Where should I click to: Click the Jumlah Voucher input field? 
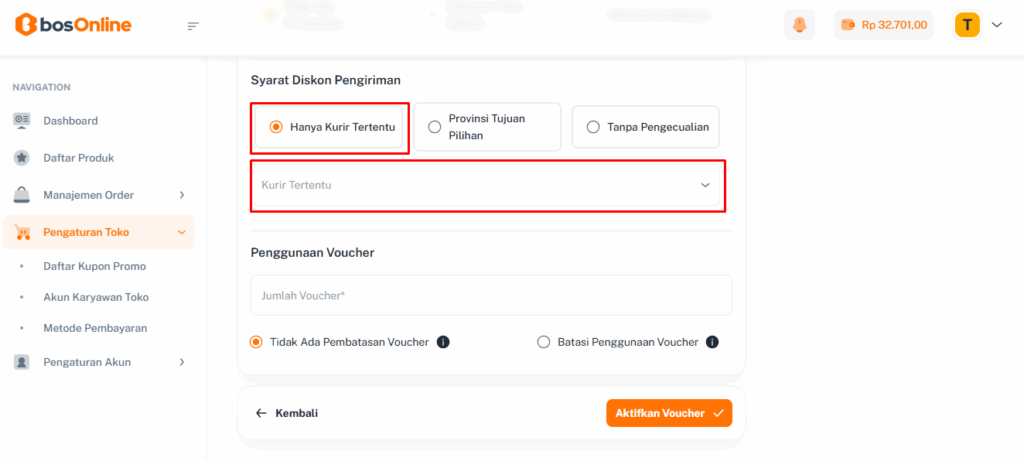tap(490, 296)
